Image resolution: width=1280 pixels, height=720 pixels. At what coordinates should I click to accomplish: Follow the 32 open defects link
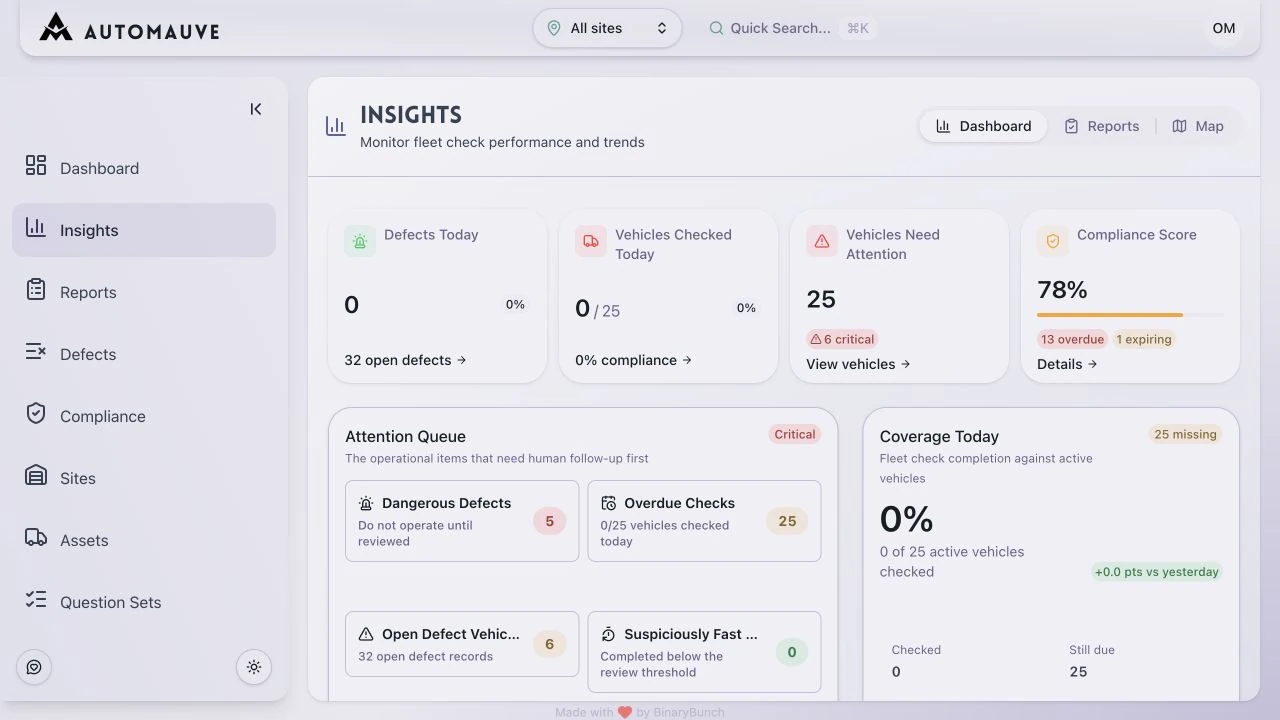(x=405, y=360)
